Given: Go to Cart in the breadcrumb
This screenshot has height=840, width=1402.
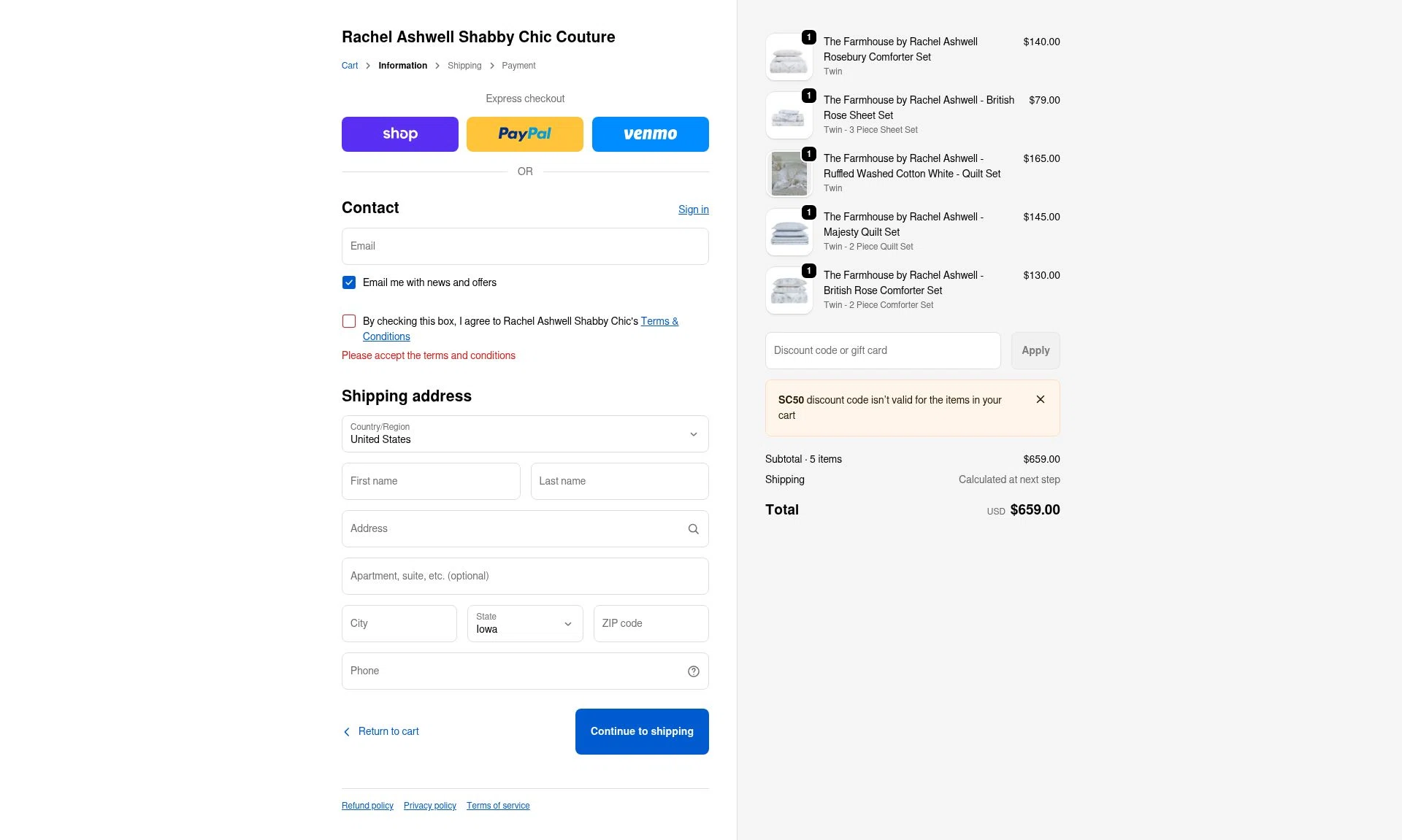Looking at the screenshot, I should (x=350, y=66).
